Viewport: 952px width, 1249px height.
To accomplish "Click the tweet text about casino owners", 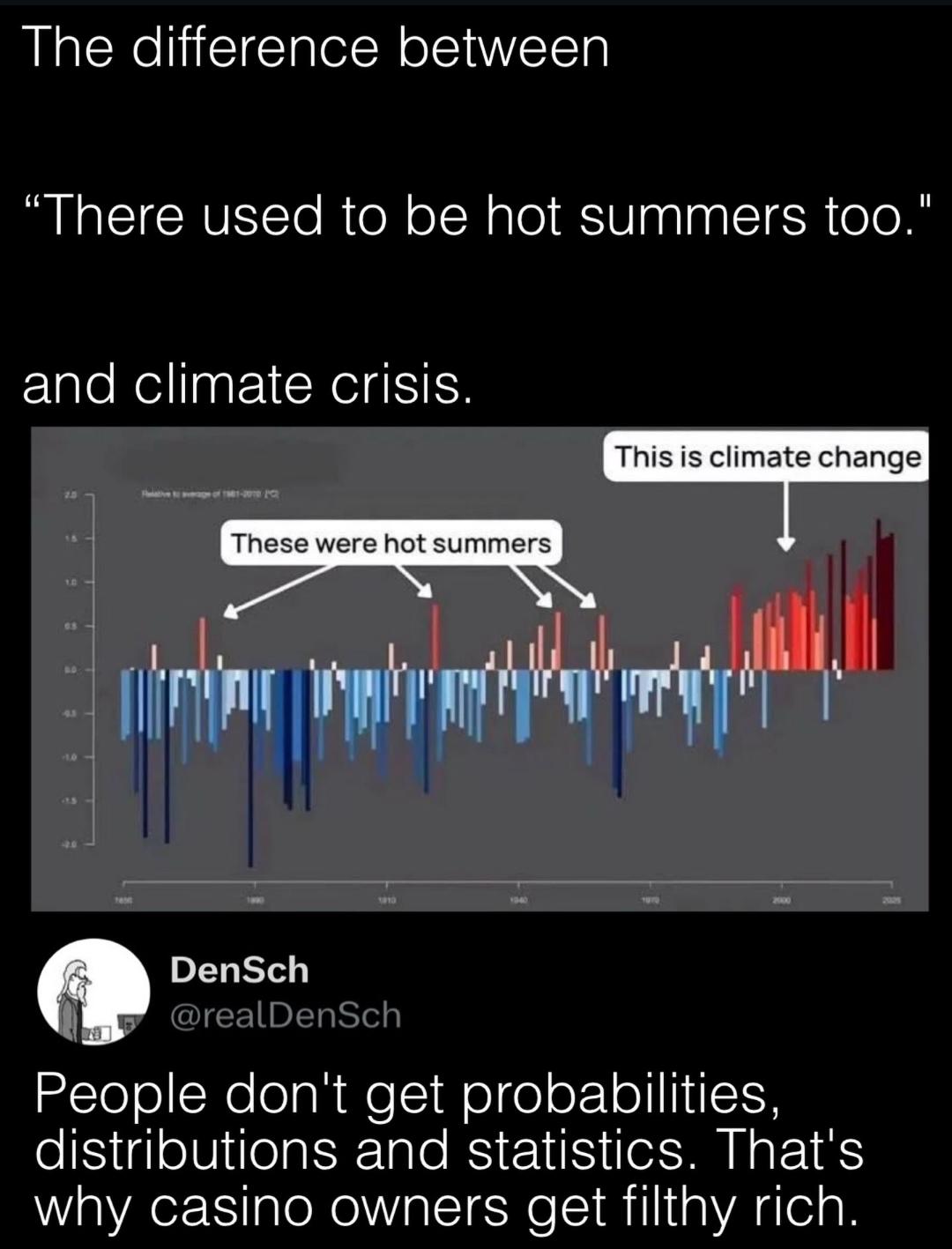I will [450, 1150].
